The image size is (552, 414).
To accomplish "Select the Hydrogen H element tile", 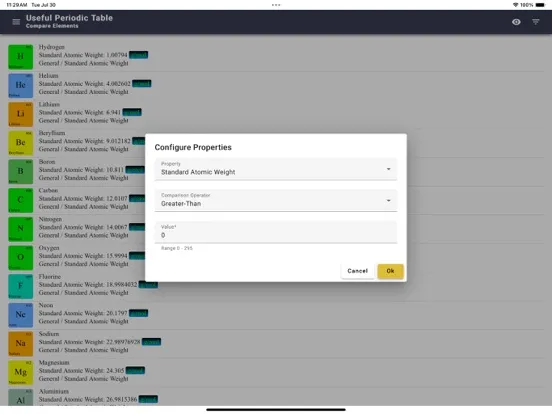I will pyautogui.click(x=20, y=57).
